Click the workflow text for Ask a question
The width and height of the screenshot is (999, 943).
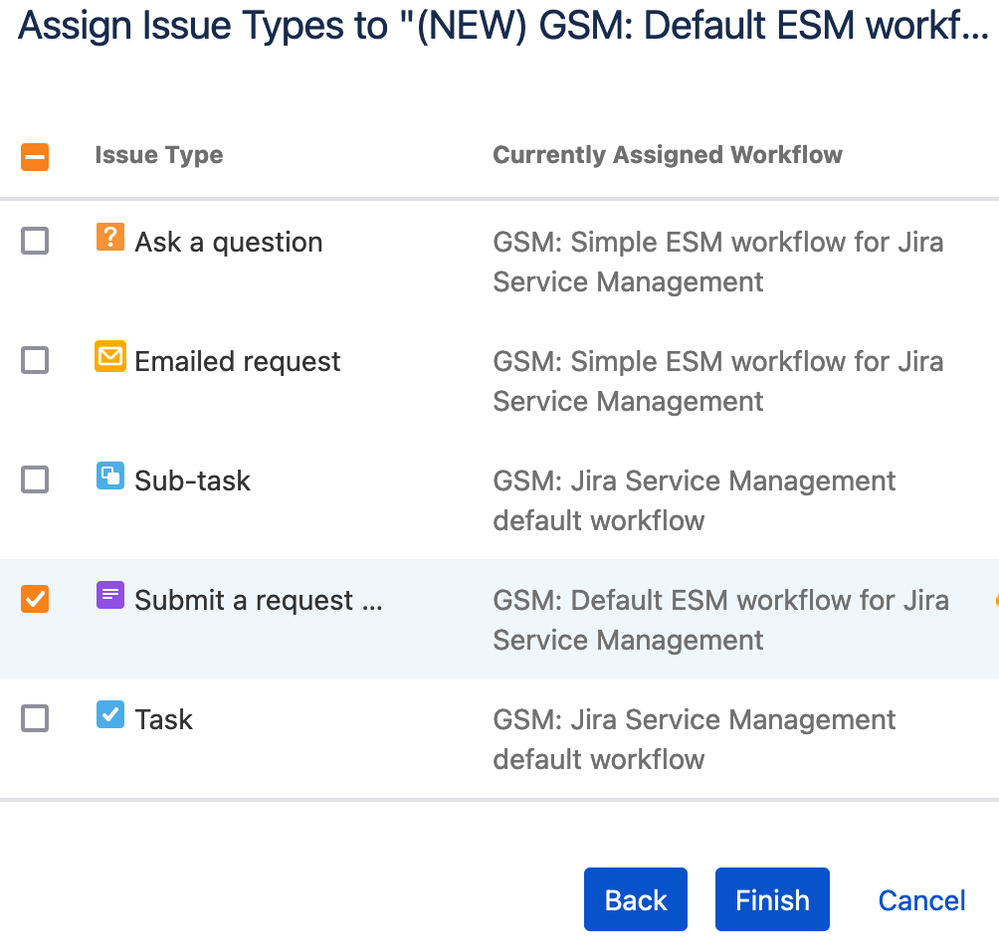click(718, 262)
